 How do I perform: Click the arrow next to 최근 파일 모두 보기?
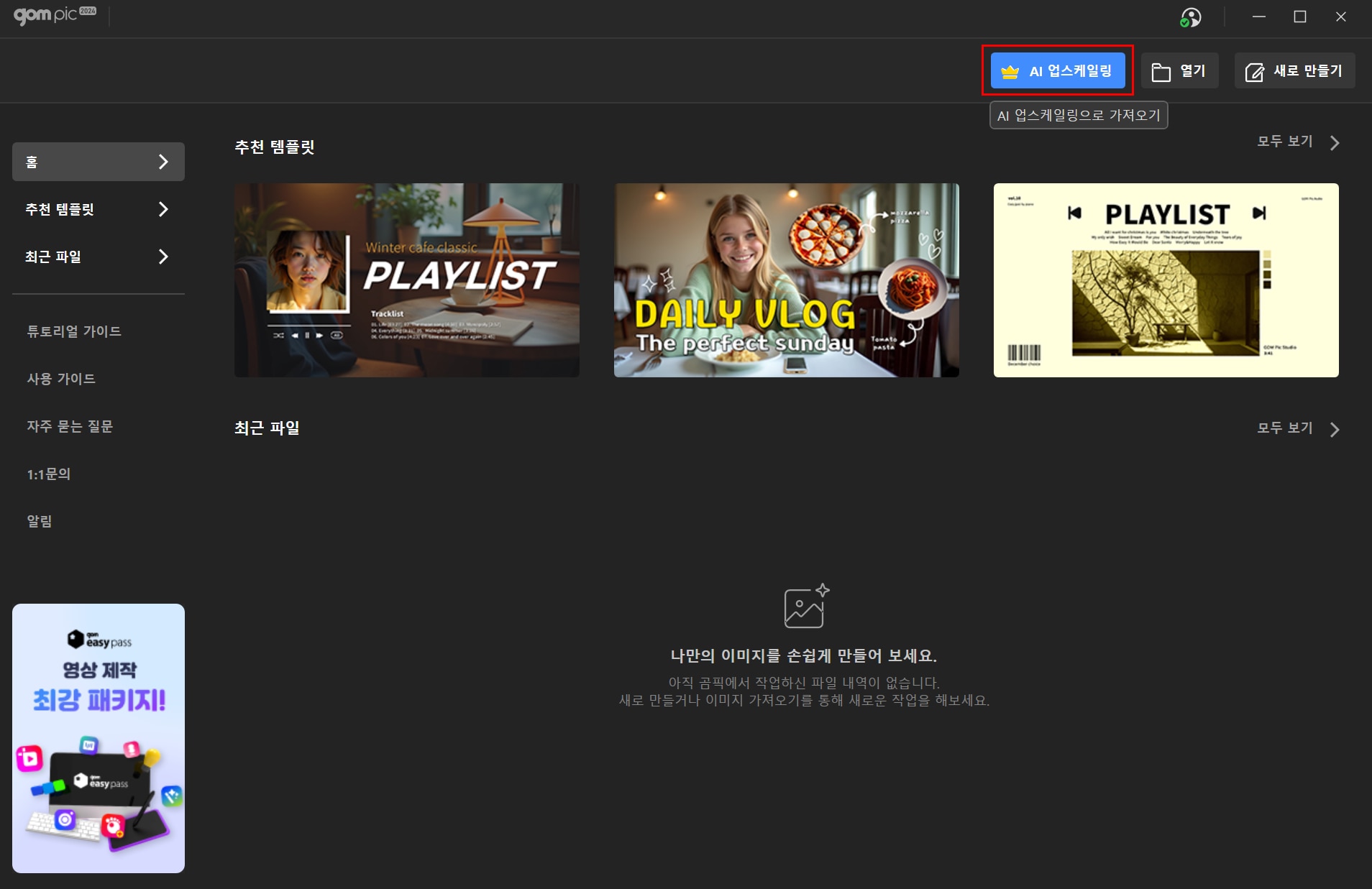[x=1335, y=430]
